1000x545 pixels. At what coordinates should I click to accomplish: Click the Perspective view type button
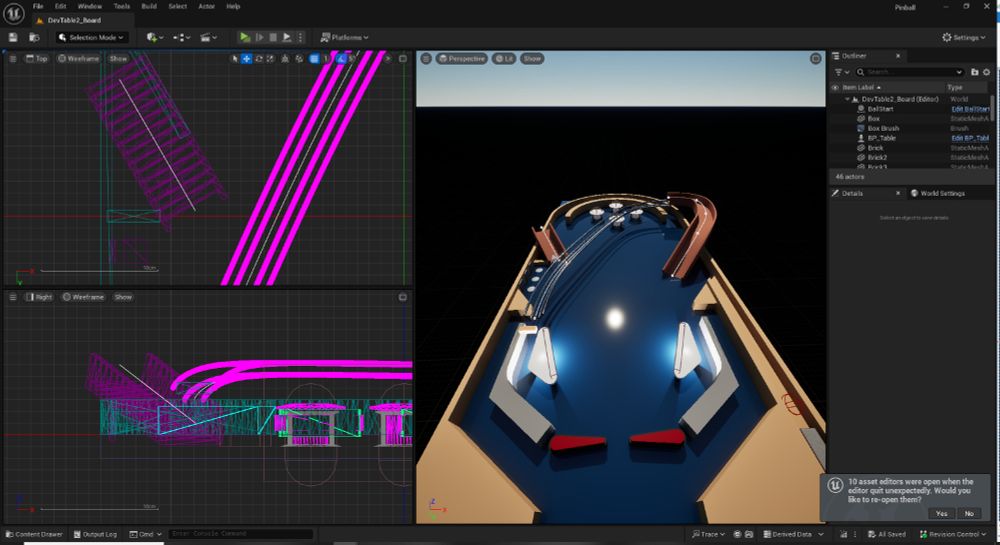[462, 59]
